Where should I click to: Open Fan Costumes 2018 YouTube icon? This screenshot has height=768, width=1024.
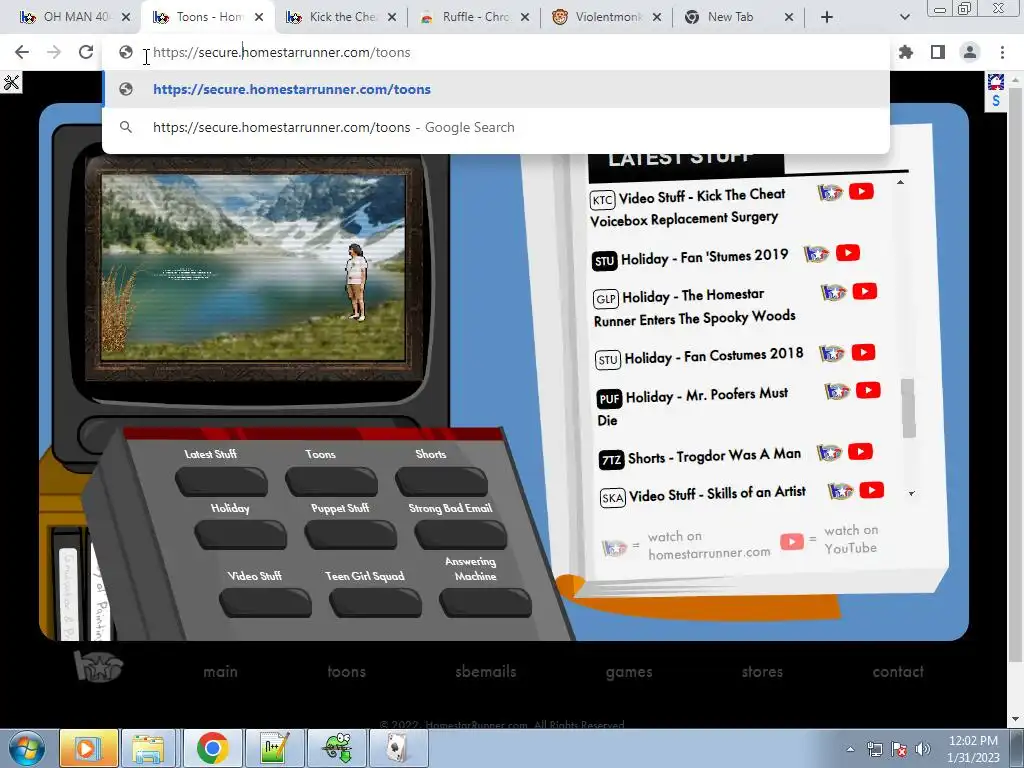click(x=863, y=353)
